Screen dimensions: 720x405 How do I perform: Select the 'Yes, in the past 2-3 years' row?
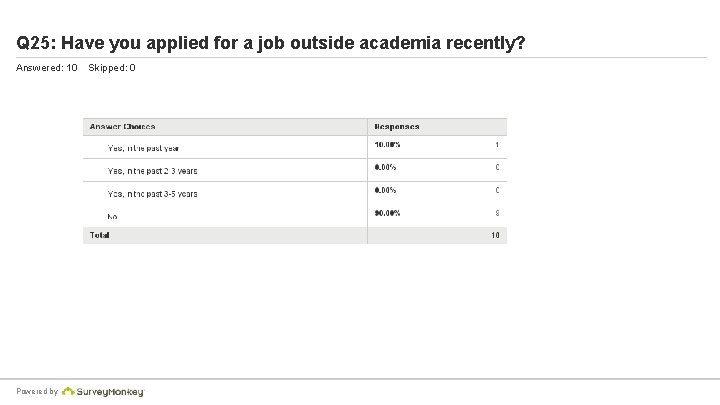point(152,171)
